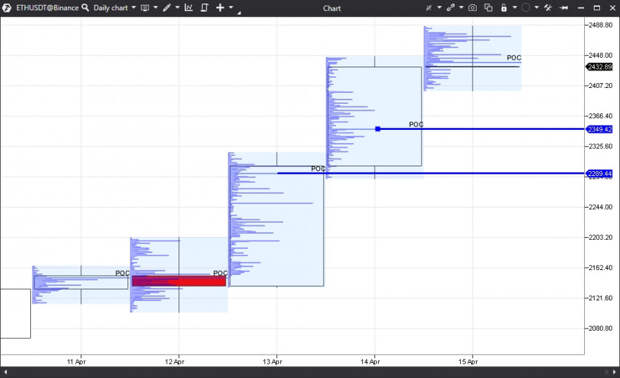Image resolution: width=620 pixels, height=378 pixels.
Task: Toggle the dim circle indicator in toolbar
Action: [x=525, y=8]
